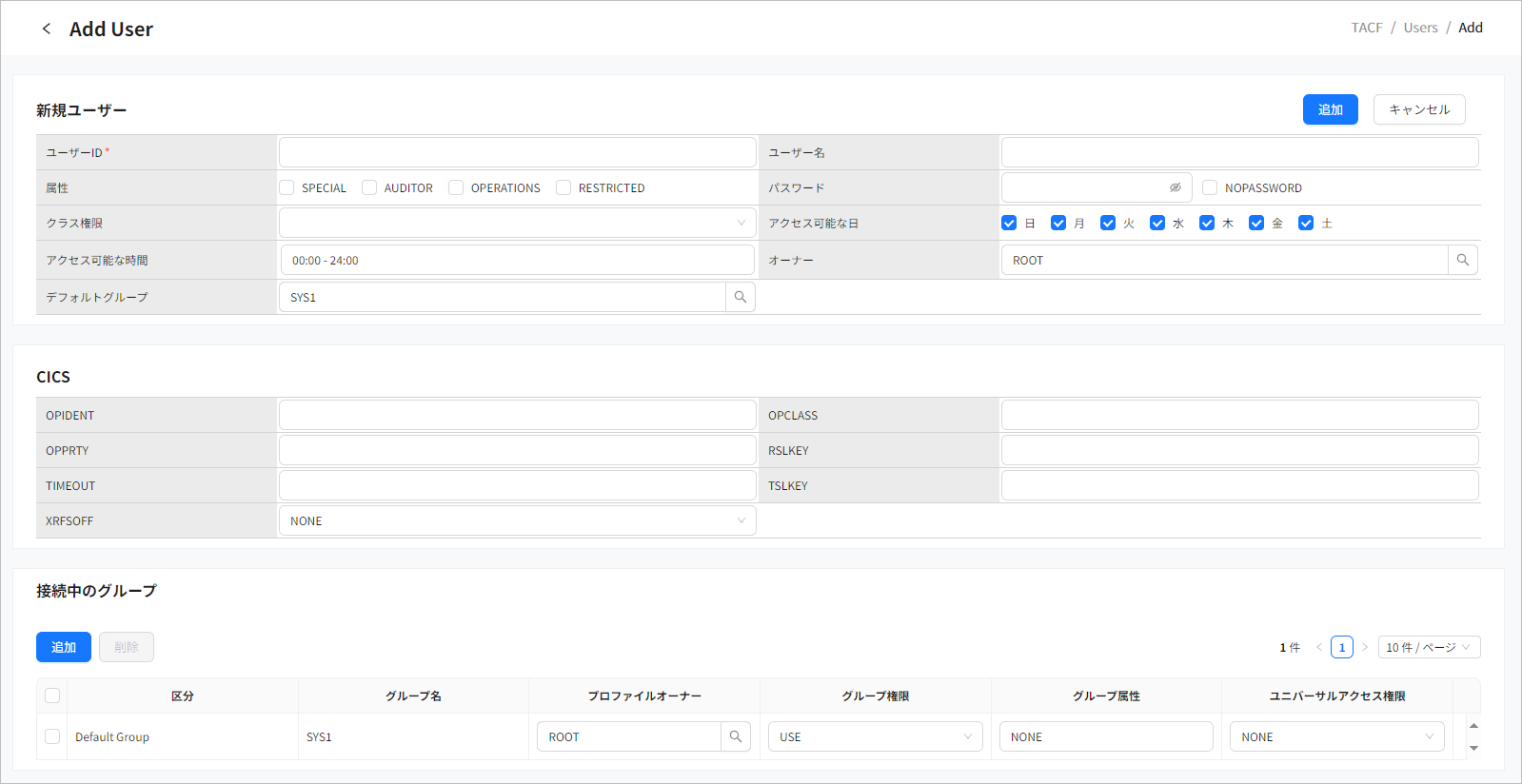The width and height of the screenshot is (1522, 784).
Task: Uncheck the 日 access day checkbox
Action: click(x=1009, y=223)
